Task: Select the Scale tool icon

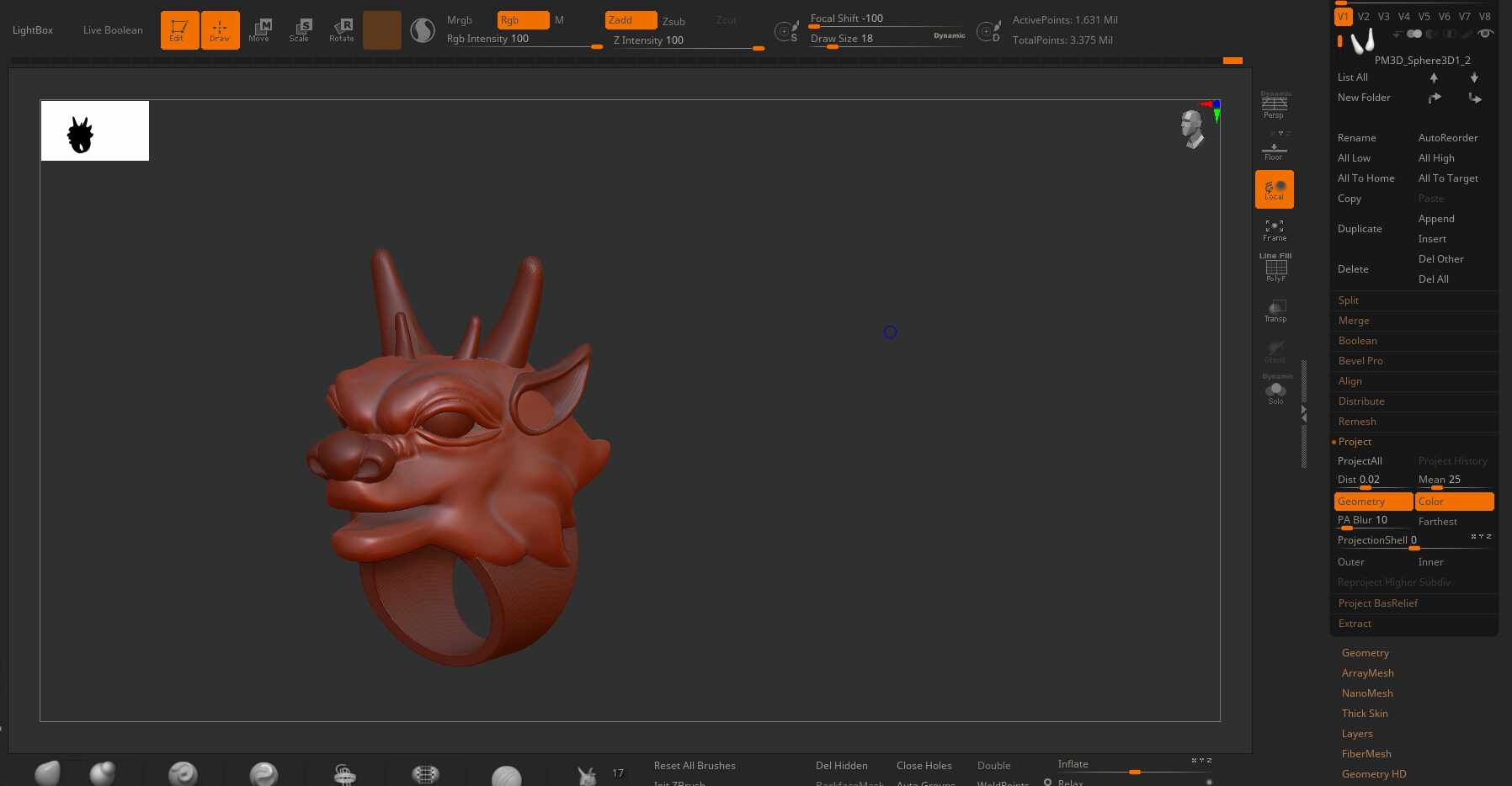Action: tap(300, 29)
